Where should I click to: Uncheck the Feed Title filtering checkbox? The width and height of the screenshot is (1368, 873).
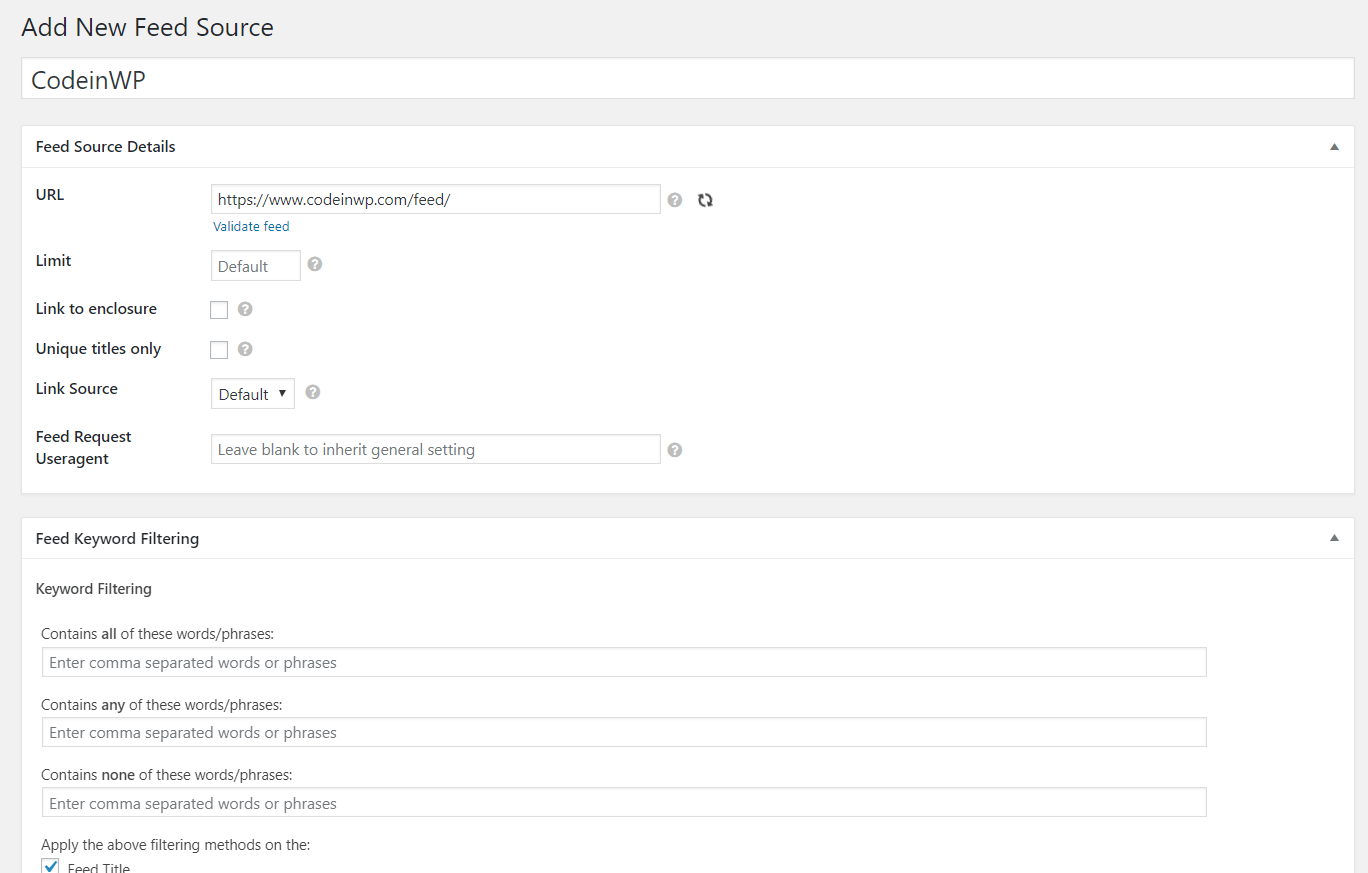click(51, 866)
